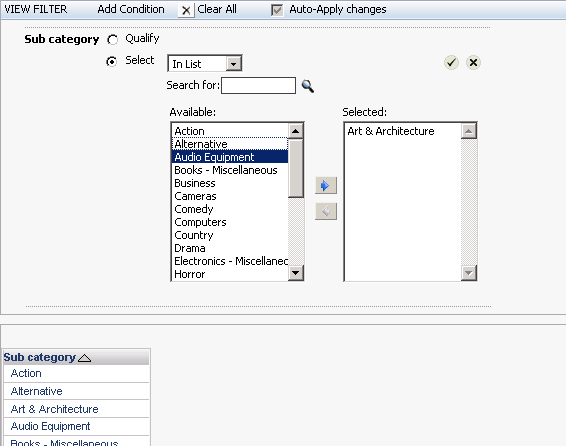The width and height of the screenshot is (566, 446).
Task: Click Selected list scroll down arrow
Action: pos(469,272)
